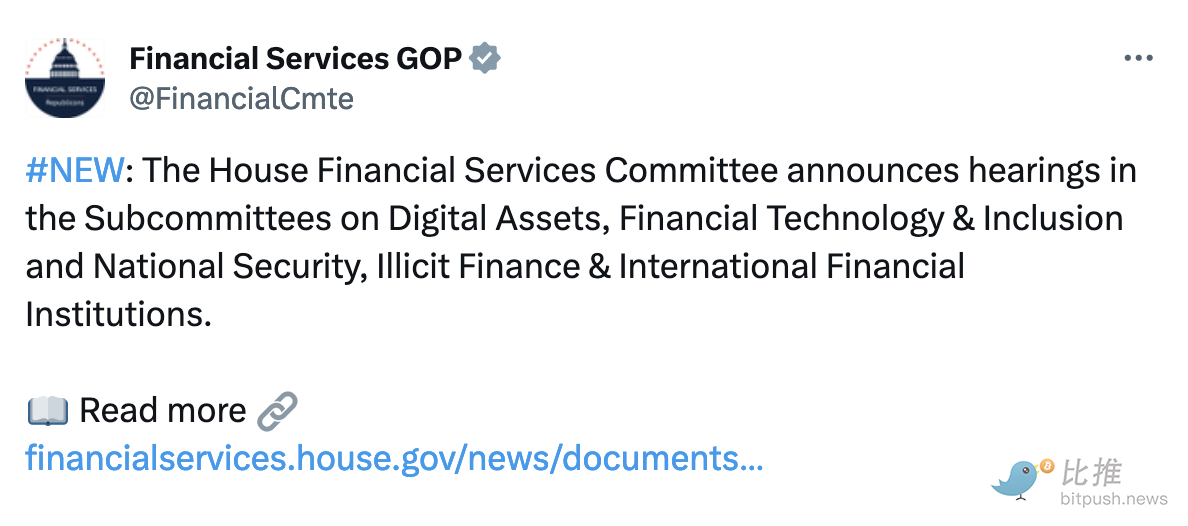
Task: Click the chain link emoji icon
Action: 277,410
